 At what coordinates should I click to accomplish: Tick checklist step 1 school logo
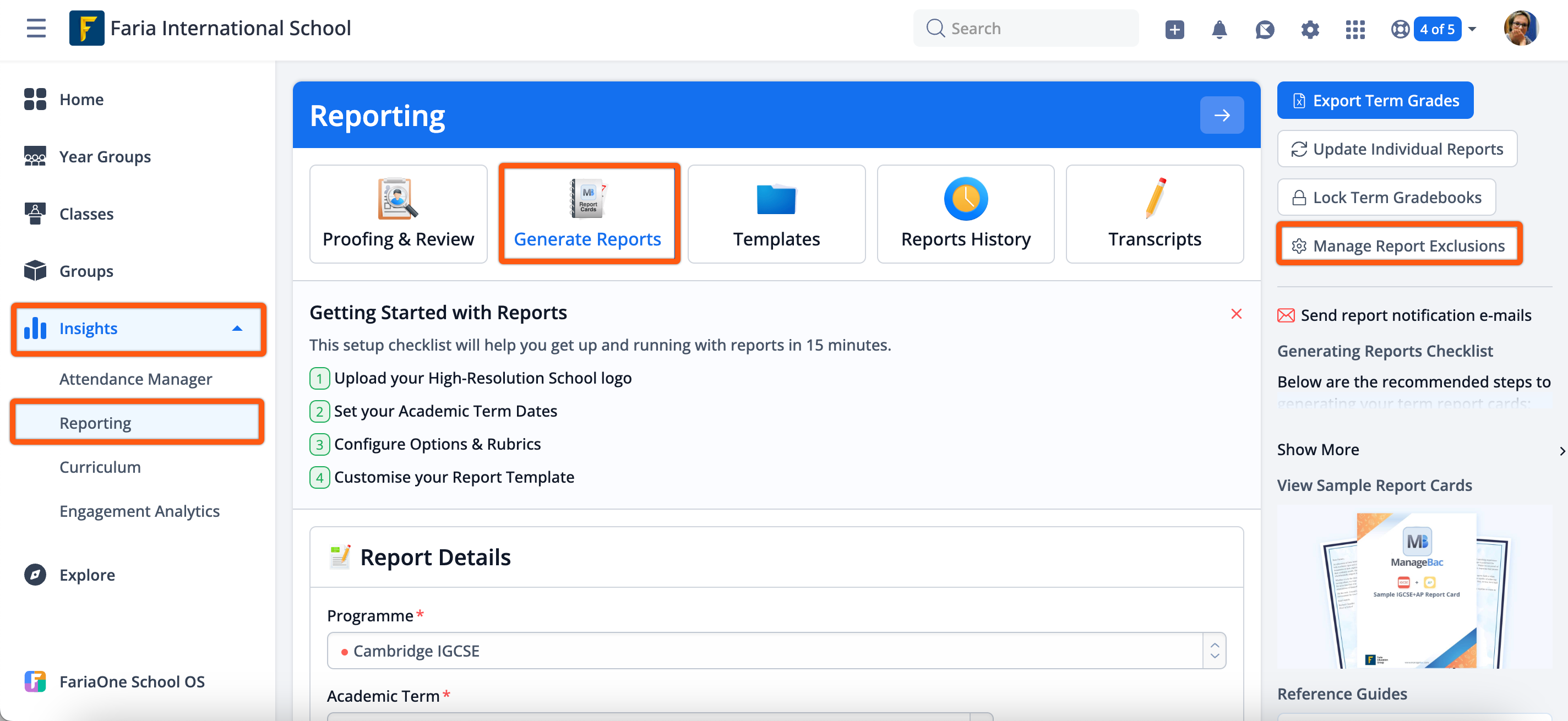click(319, 379)
